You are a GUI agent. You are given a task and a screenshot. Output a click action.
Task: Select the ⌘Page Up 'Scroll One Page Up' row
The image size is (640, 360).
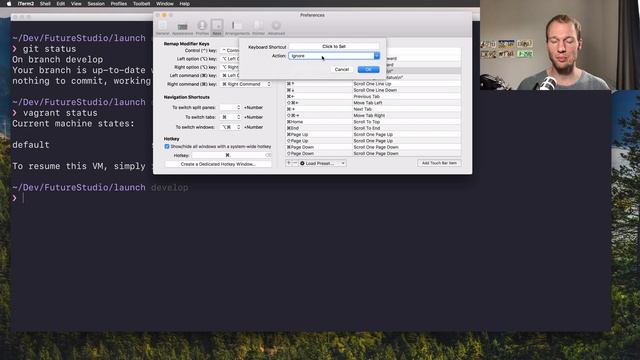coord(373,134)
